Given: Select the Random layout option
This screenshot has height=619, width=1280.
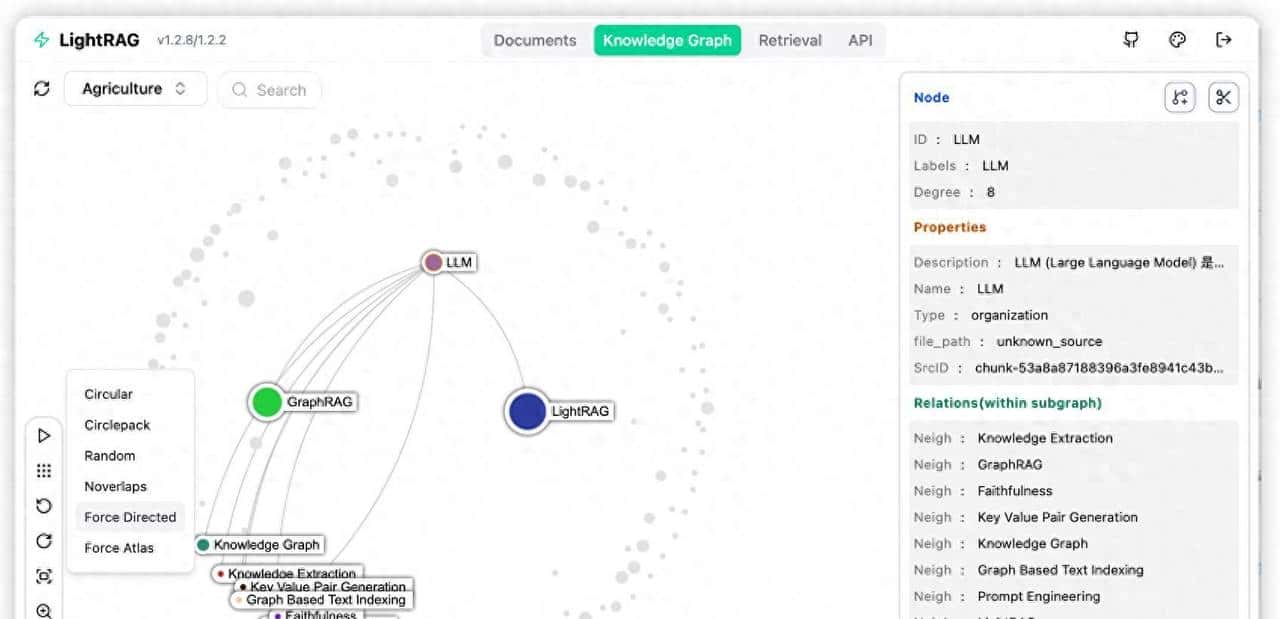Looking at the screenshot, I should tap(130, 456).
